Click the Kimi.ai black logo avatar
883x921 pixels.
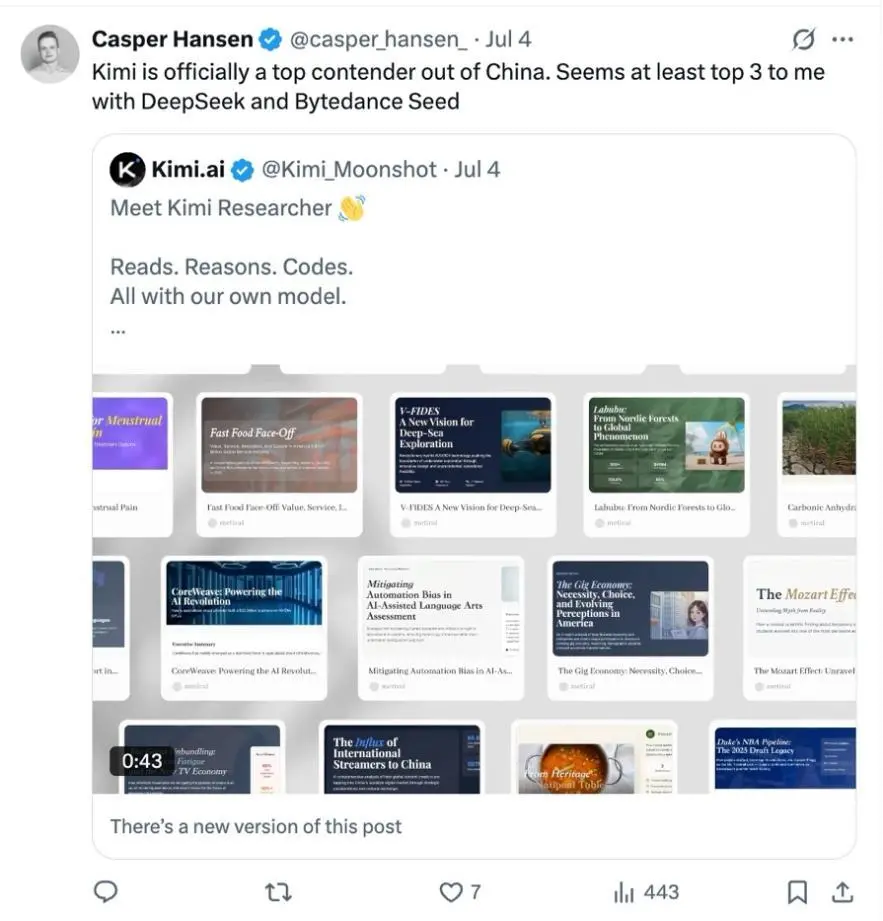127,170
